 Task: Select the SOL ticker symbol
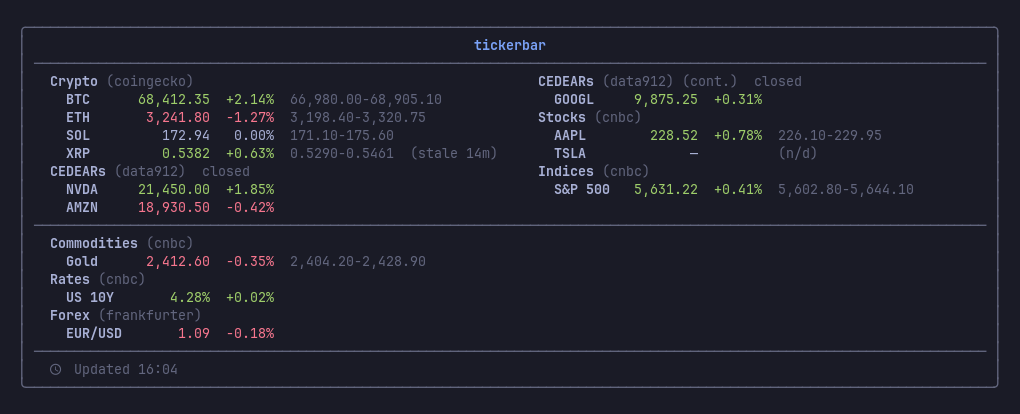click(x=78, y=136)
